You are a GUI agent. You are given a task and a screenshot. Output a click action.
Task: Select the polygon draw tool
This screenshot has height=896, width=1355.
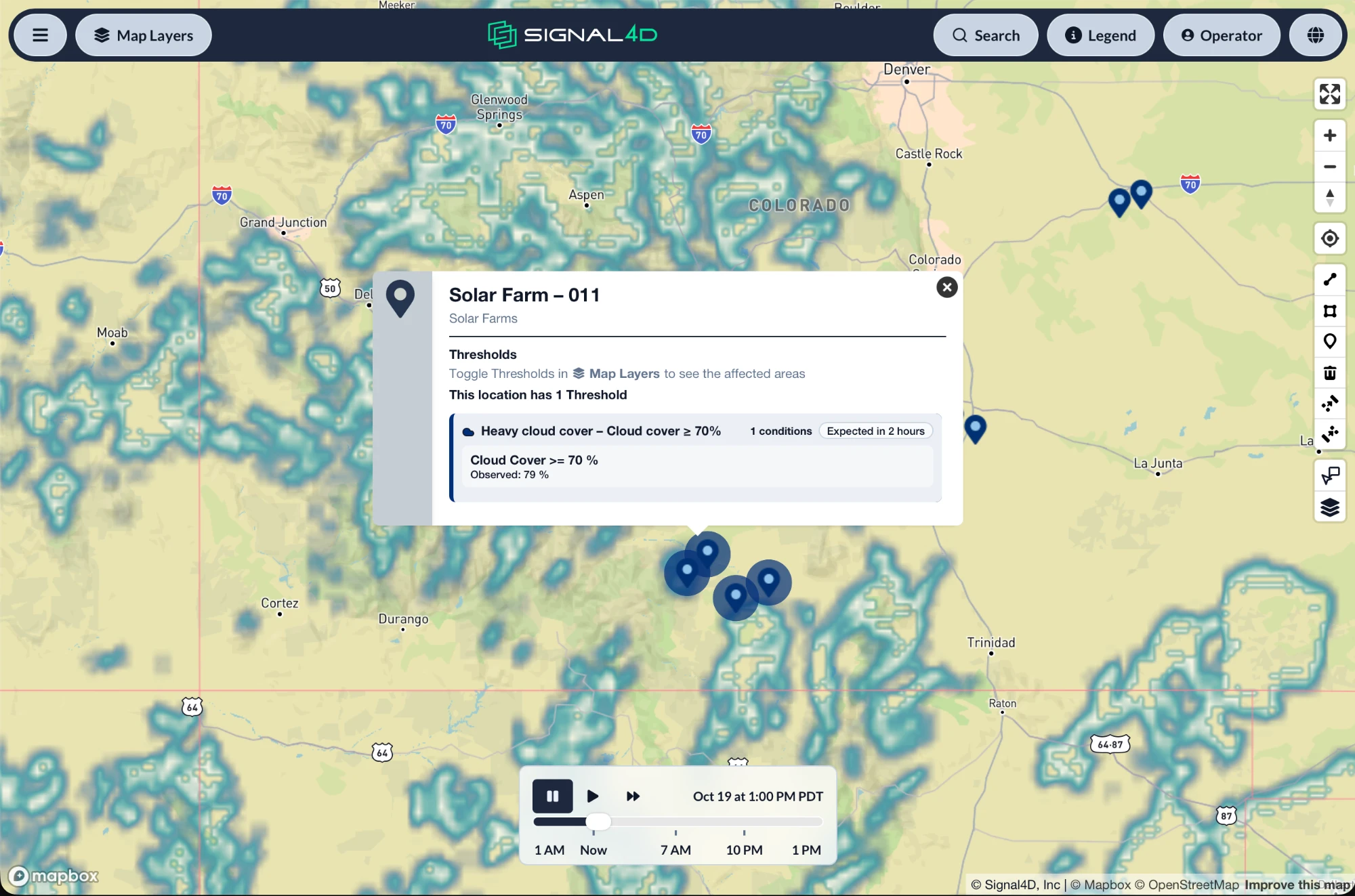click(1330, 311)
